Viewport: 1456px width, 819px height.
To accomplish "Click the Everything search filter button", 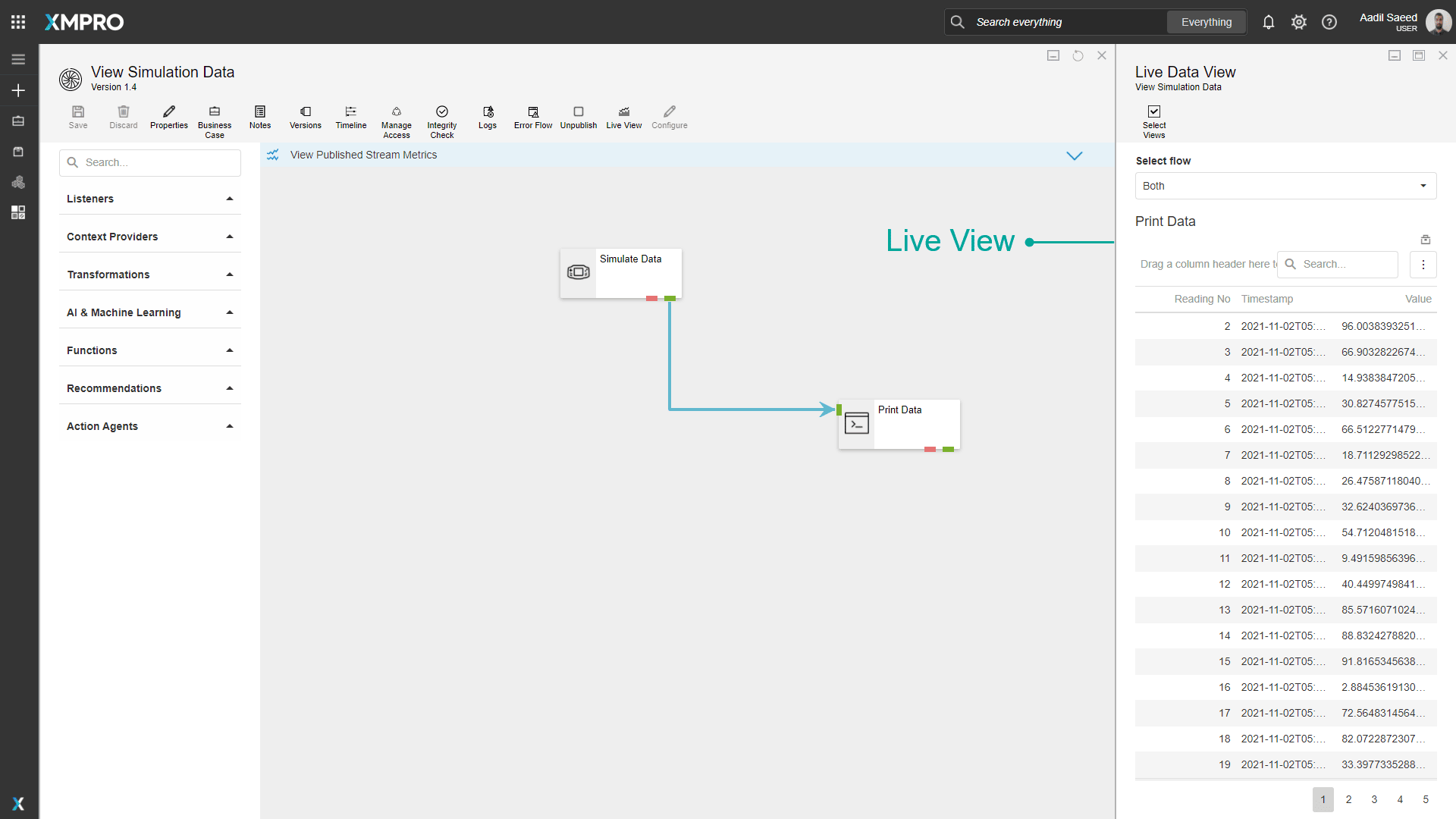I will [x=1207, y=22].
